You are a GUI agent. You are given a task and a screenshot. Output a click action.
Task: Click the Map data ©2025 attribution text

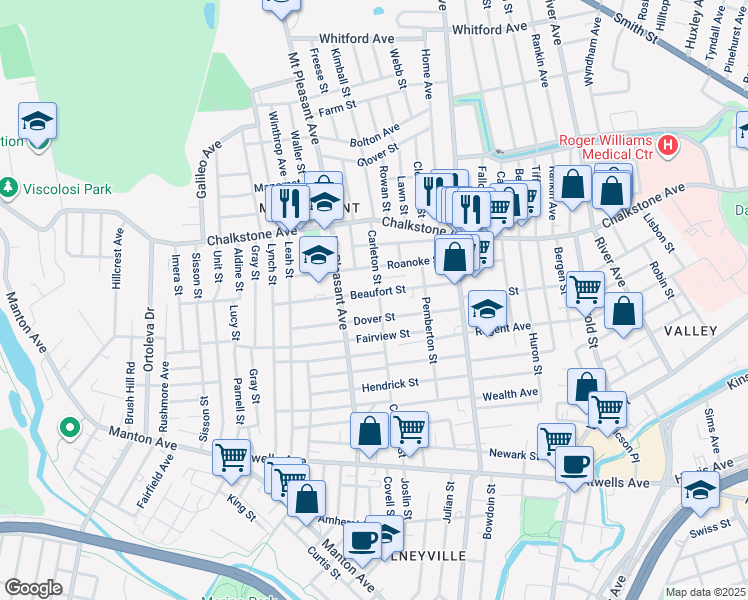[x=705, y=592]
